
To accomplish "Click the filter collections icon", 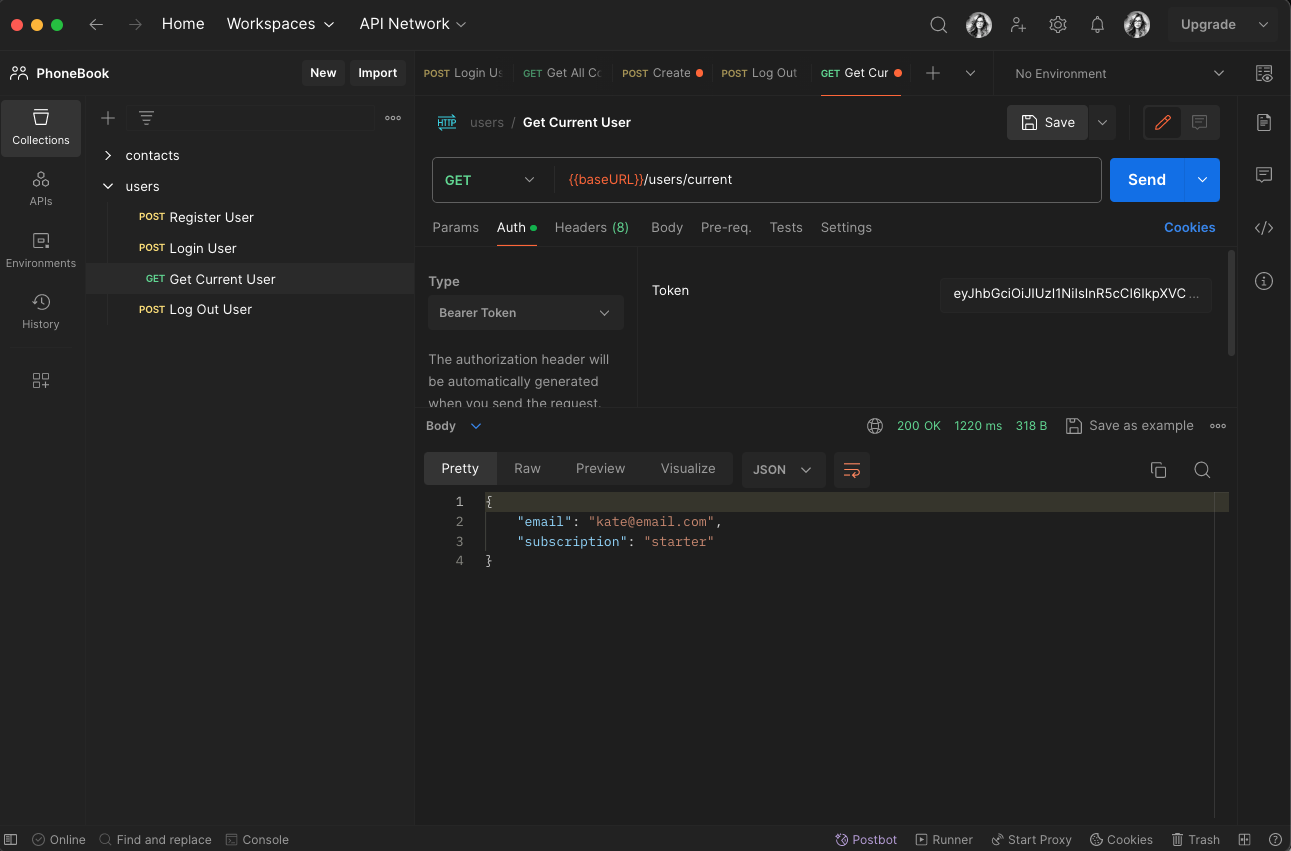I will tap(146, 118).
